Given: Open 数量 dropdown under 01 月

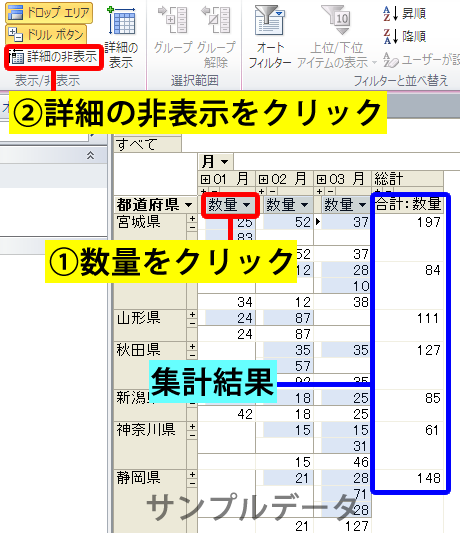Looking at the screenshot, I should click(x=247, y=205).
